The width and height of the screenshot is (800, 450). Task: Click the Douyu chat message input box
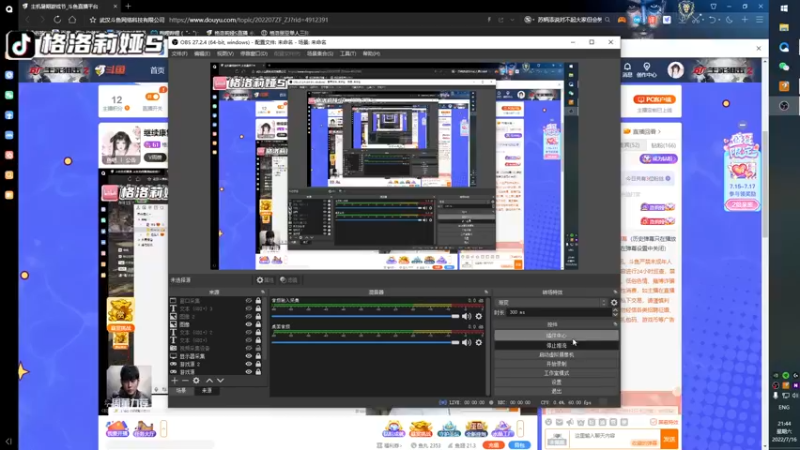pyautogui.click(x=615, y=439)
